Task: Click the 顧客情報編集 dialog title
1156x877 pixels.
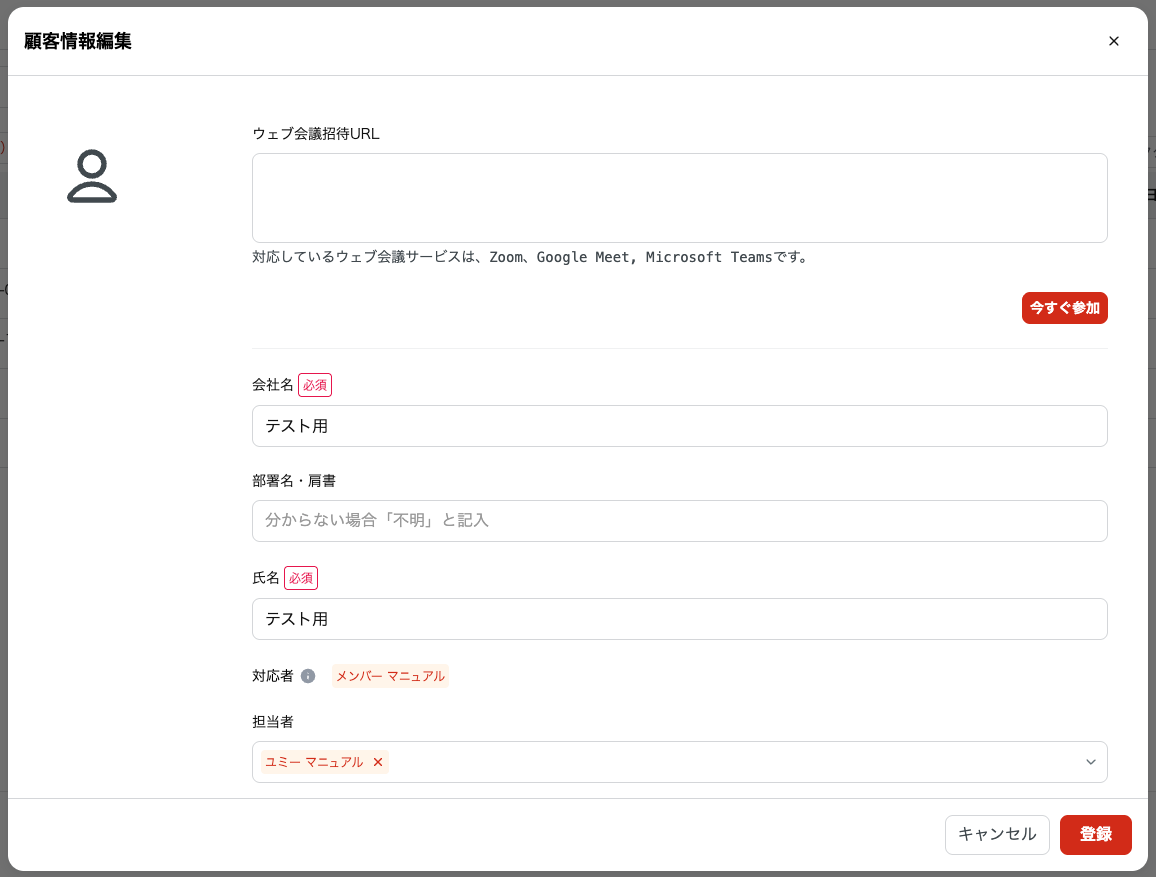Action: tap(78, 41)
